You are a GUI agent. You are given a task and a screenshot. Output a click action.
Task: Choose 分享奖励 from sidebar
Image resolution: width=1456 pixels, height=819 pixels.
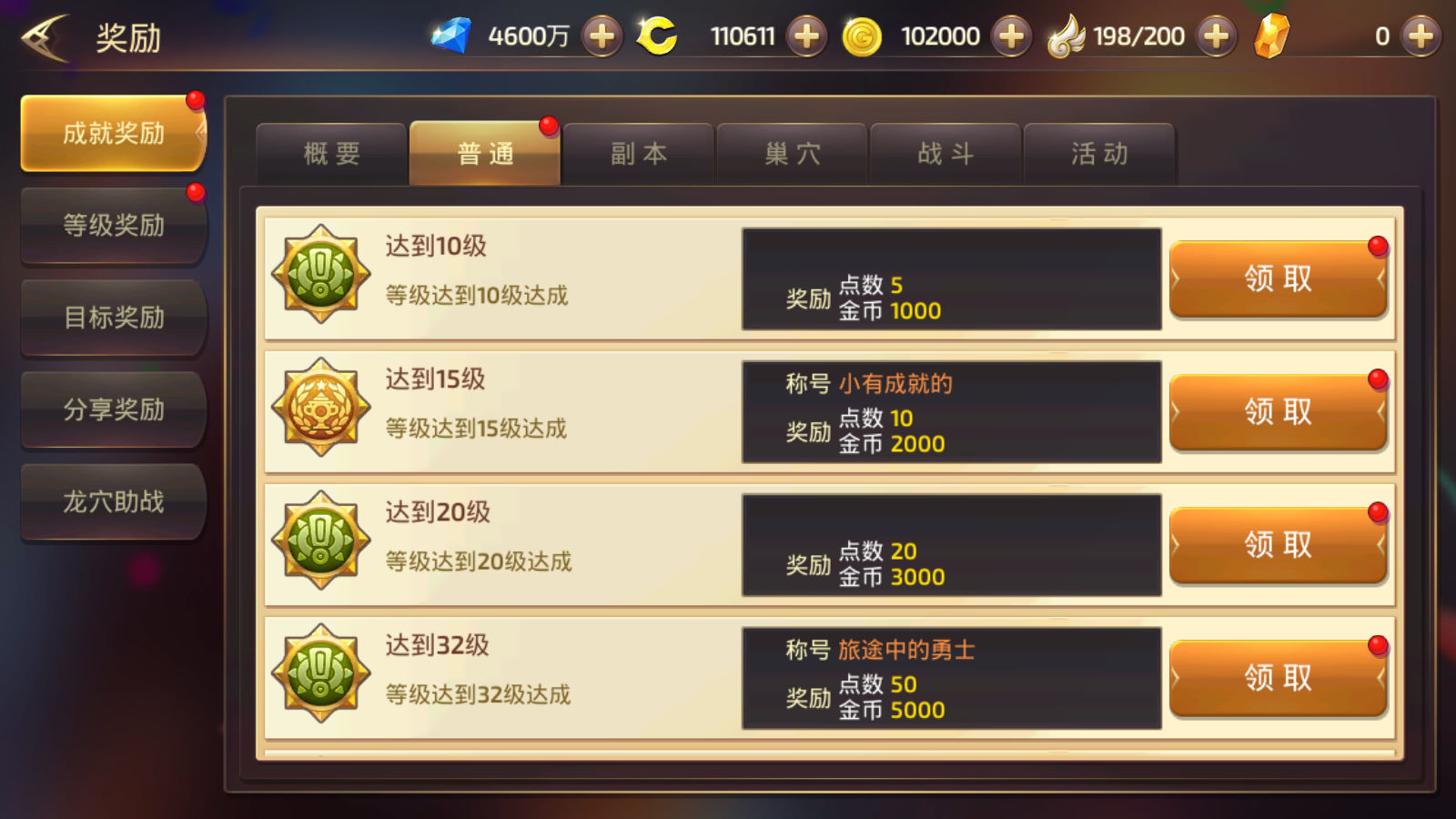click(x=114, y=409)
